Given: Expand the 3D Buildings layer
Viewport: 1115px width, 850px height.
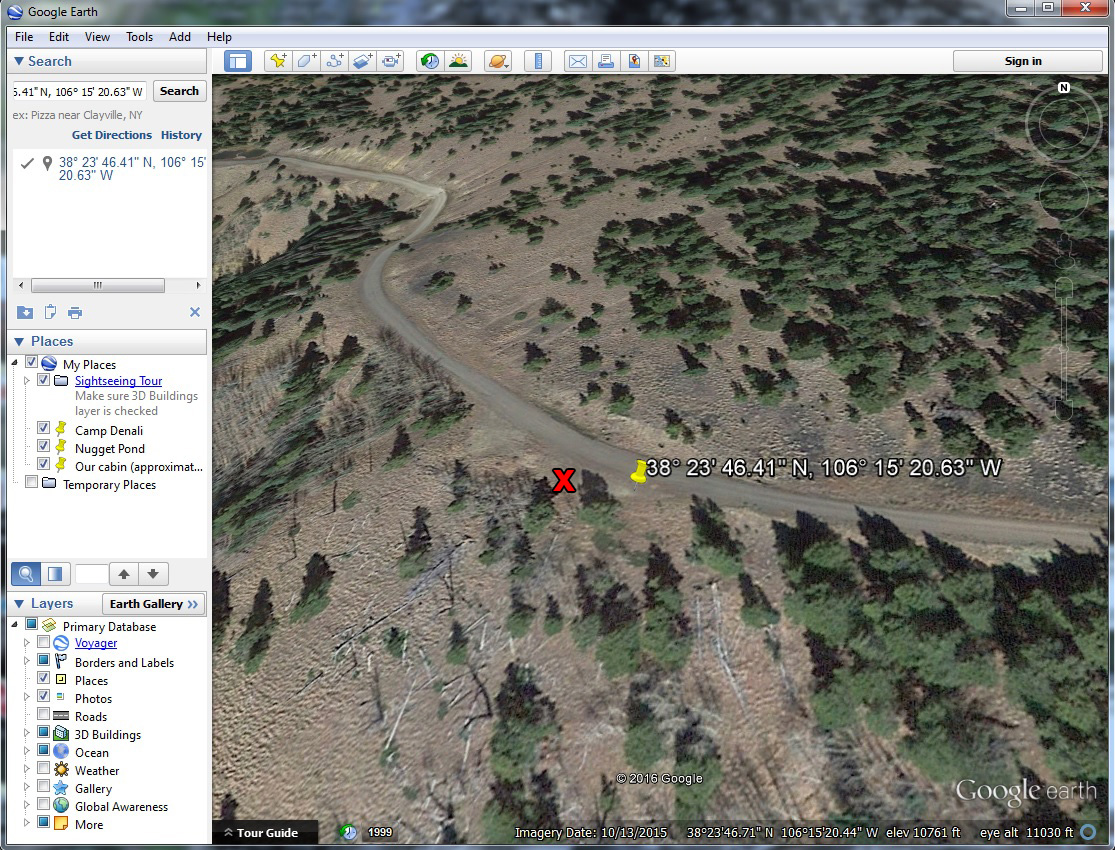Looking at the screenshot, I should click(x=27, y=733).
